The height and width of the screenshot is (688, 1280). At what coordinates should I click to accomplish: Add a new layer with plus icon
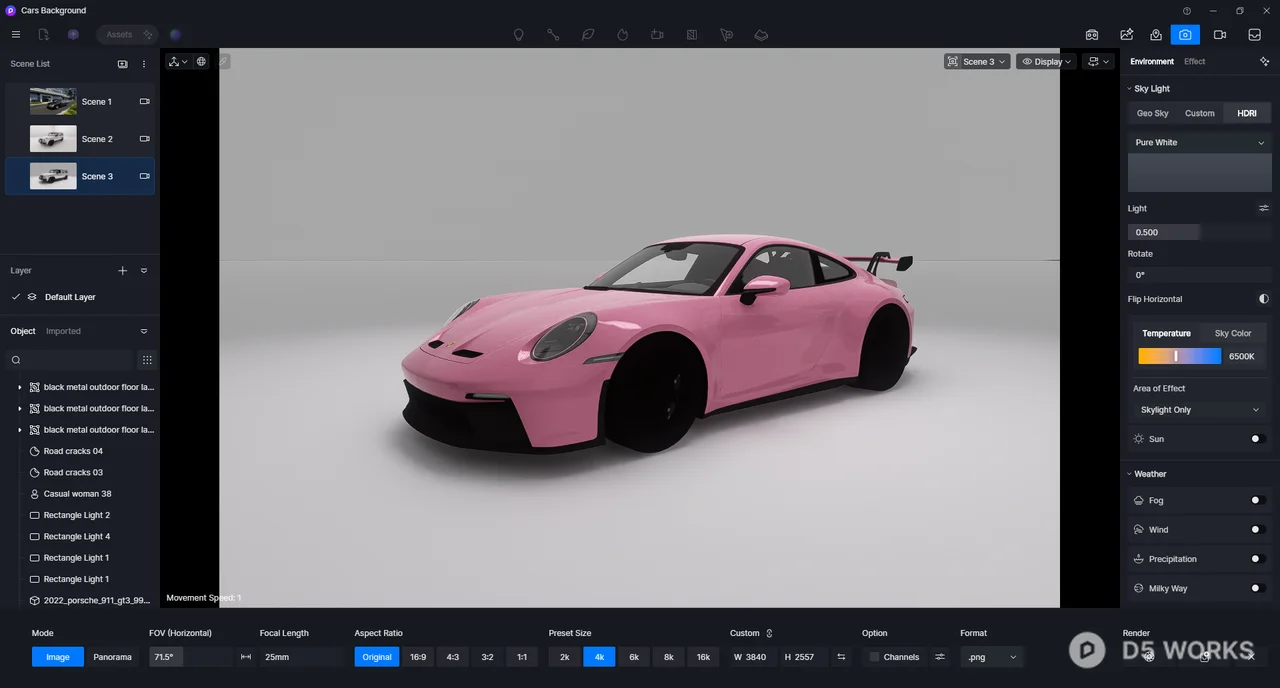pos(123,271)
